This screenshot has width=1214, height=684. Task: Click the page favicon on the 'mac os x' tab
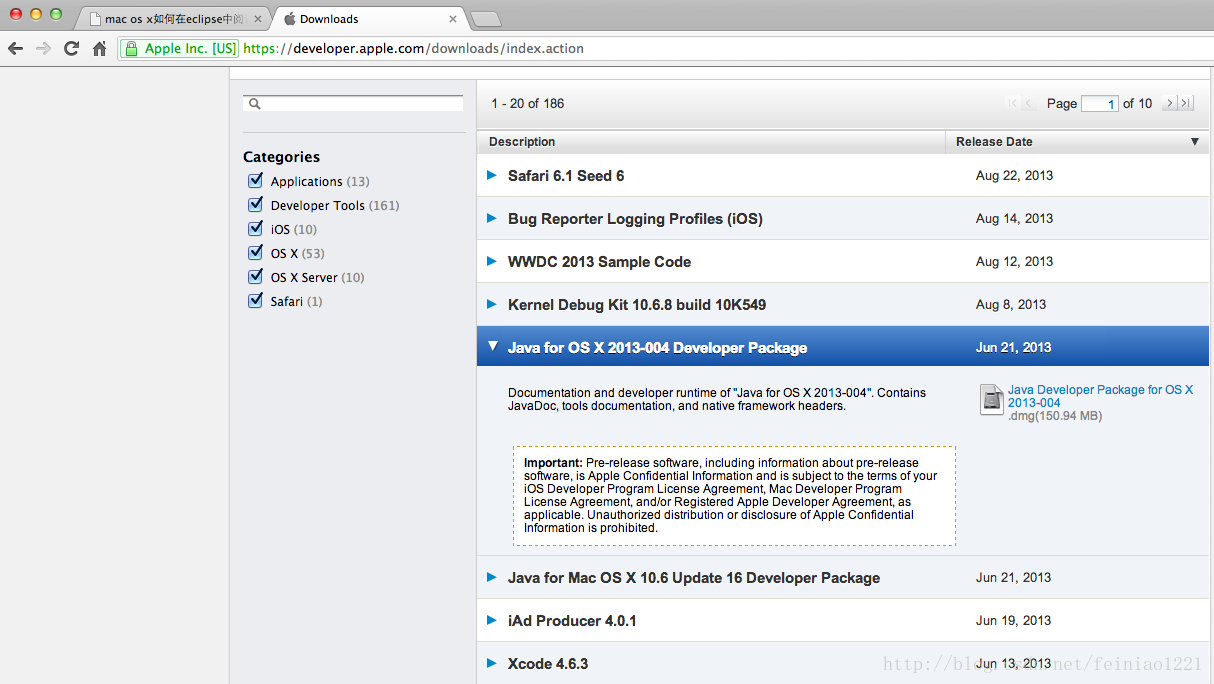(x=95, y=19)
